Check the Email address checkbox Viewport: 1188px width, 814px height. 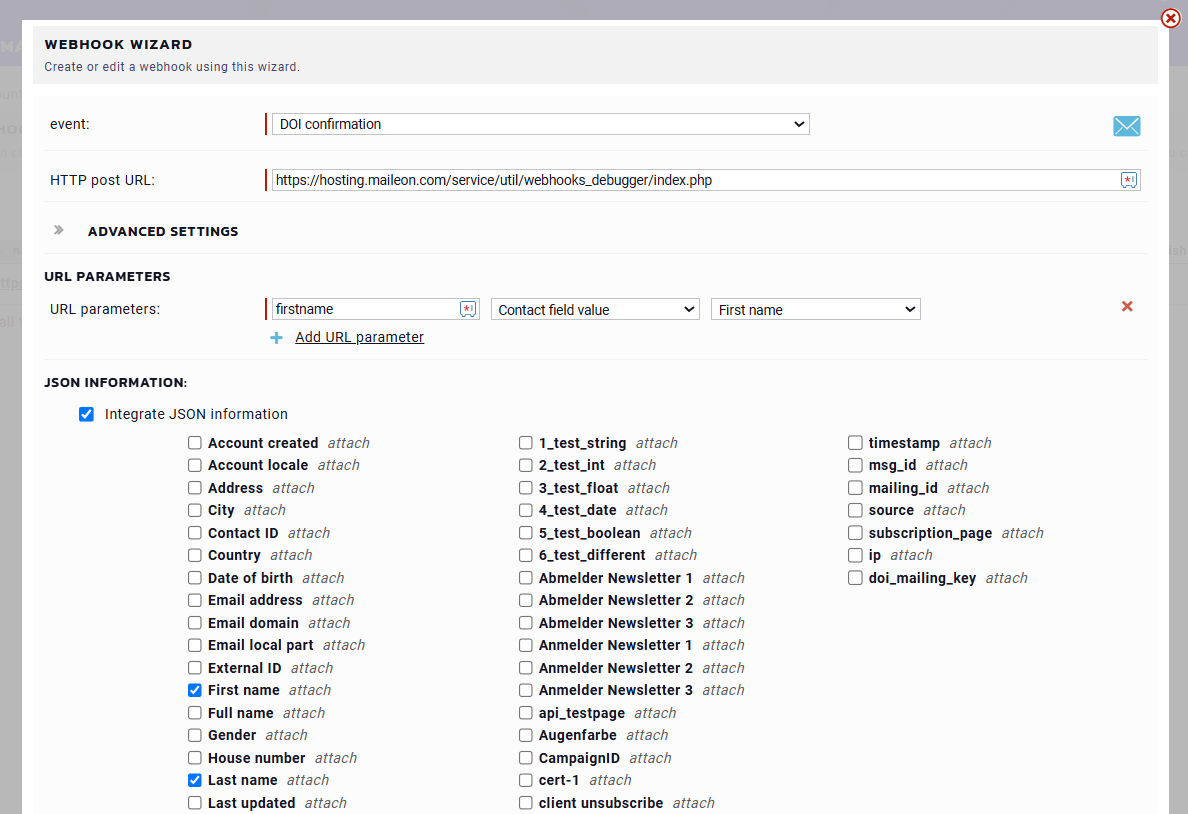tap(195, 600)
